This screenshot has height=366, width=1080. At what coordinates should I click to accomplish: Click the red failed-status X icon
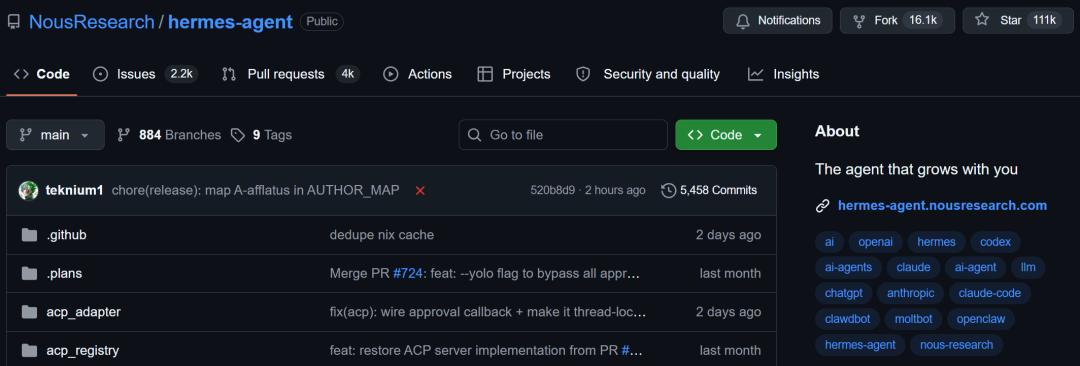pyautogui.click(x=420, y=190)
